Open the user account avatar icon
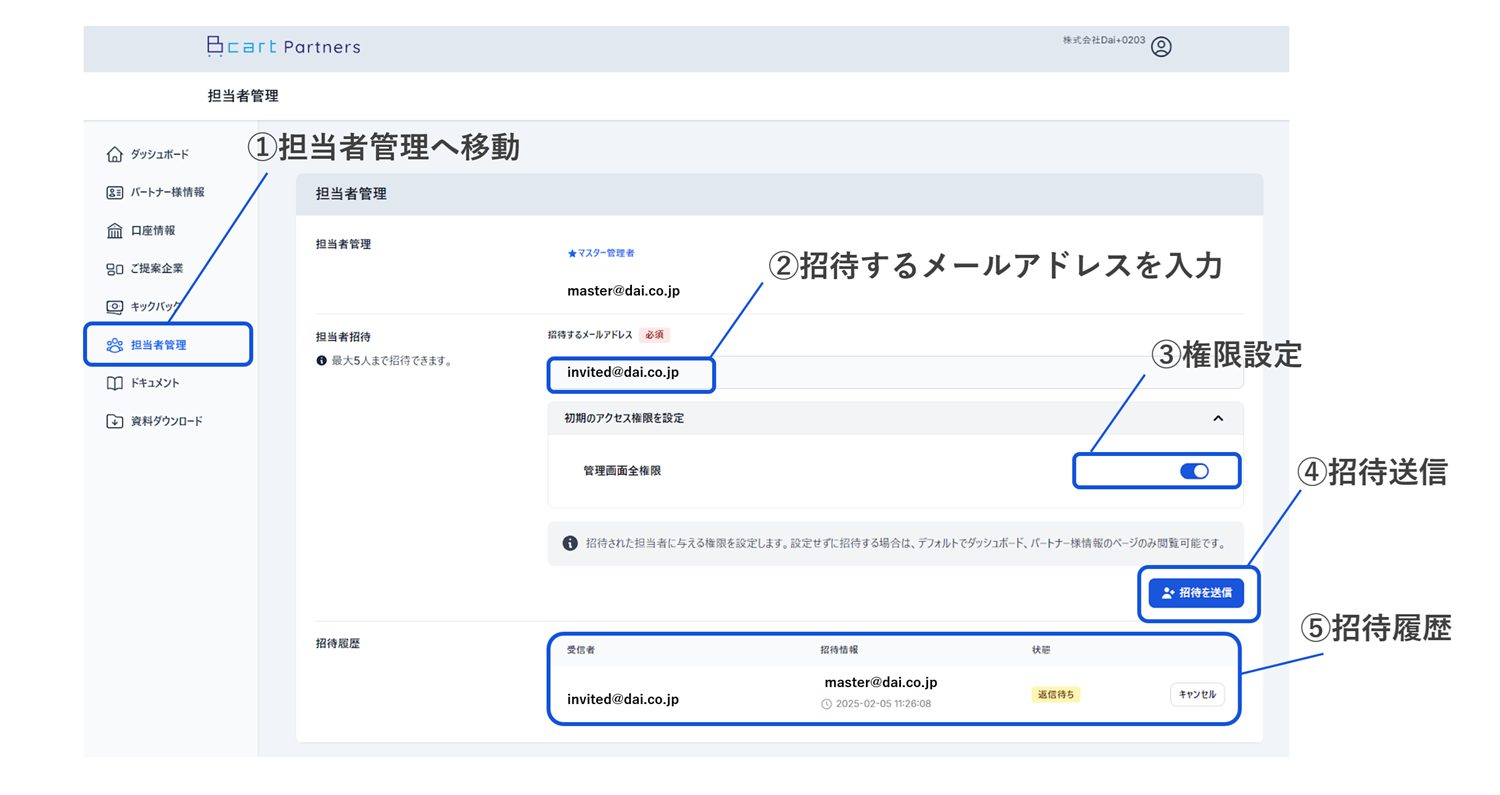The height and width of the screenshot is (795, 1500). click(x=1161, y=47)
